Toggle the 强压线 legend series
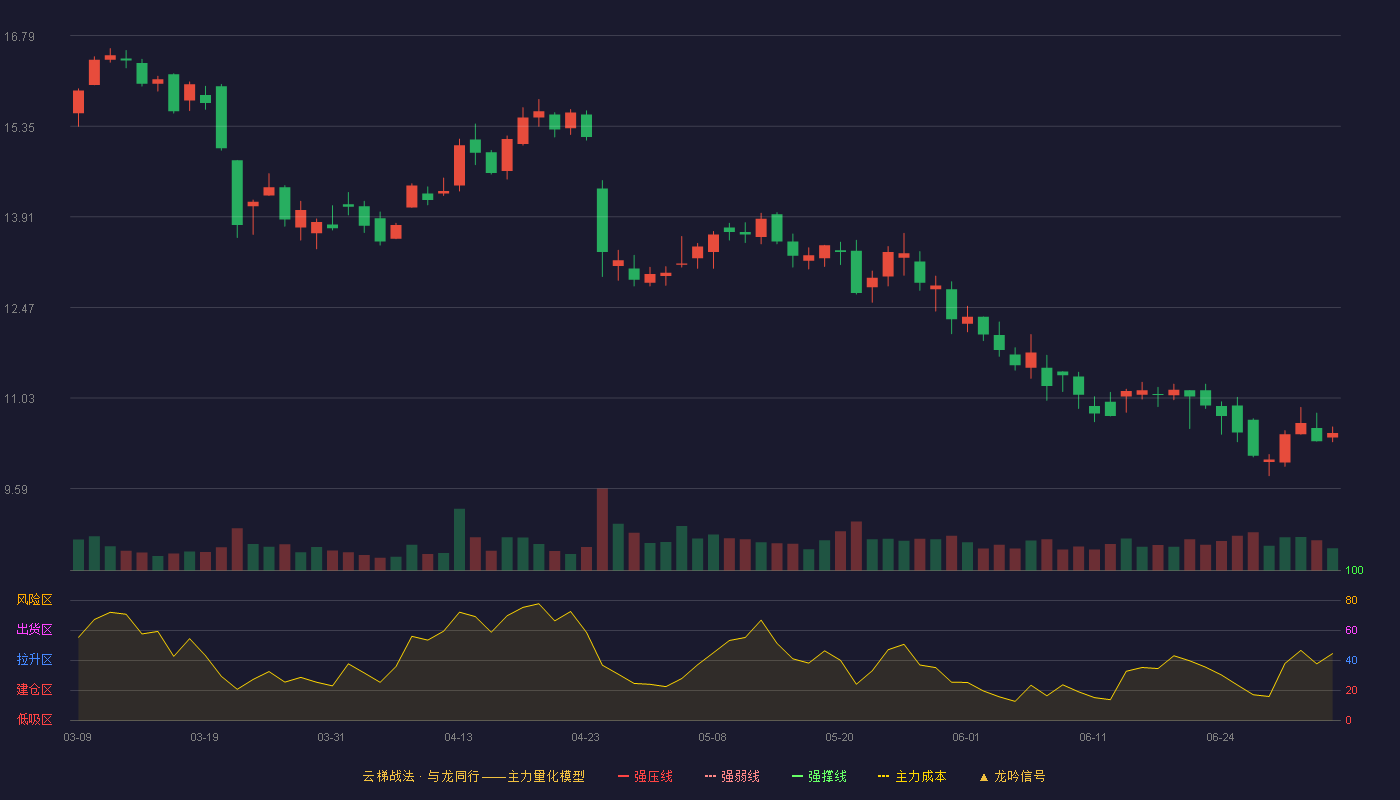 (x=645, y=776)
